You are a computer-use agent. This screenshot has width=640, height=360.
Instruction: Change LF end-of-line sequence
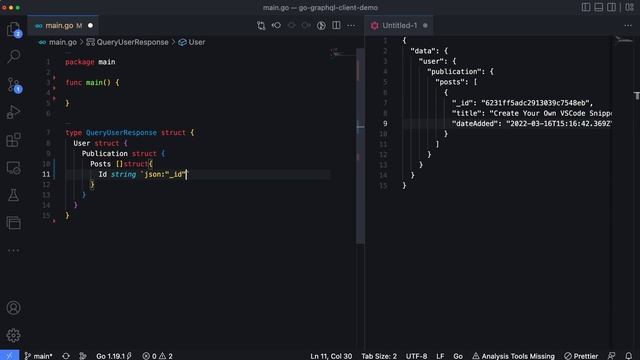[x=440, y=356]
